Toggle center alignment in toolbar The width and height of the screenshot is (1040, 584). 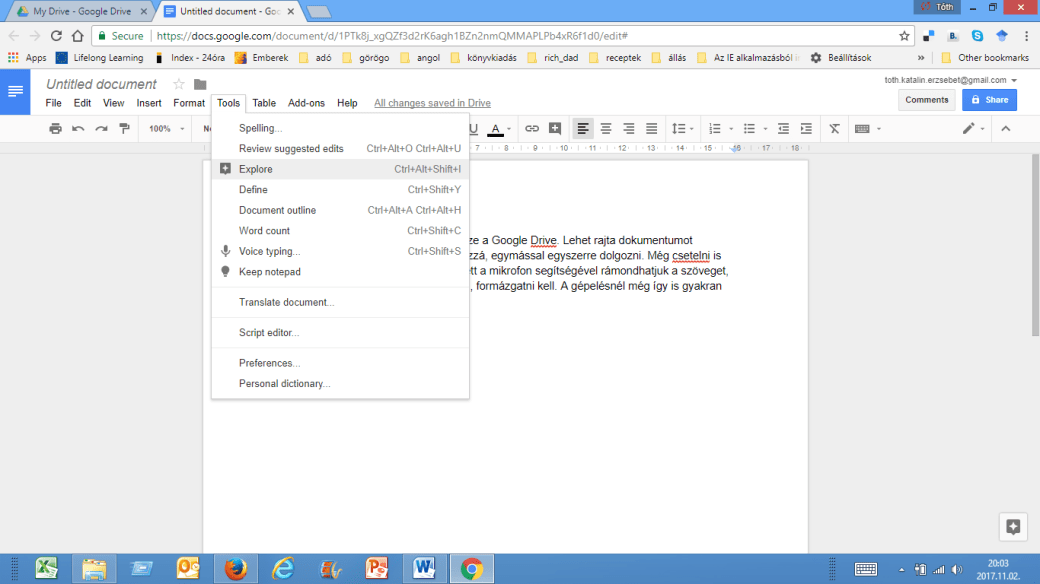click(x=606, y=129)
